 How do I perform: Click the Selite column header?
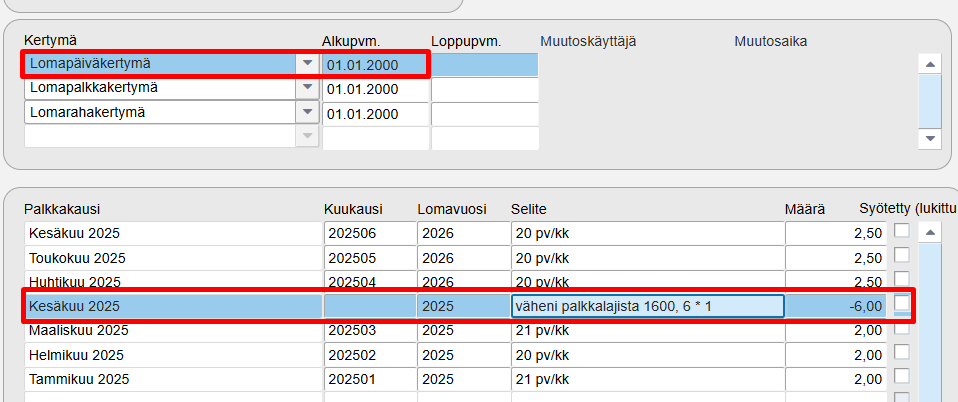pos(528,210)
